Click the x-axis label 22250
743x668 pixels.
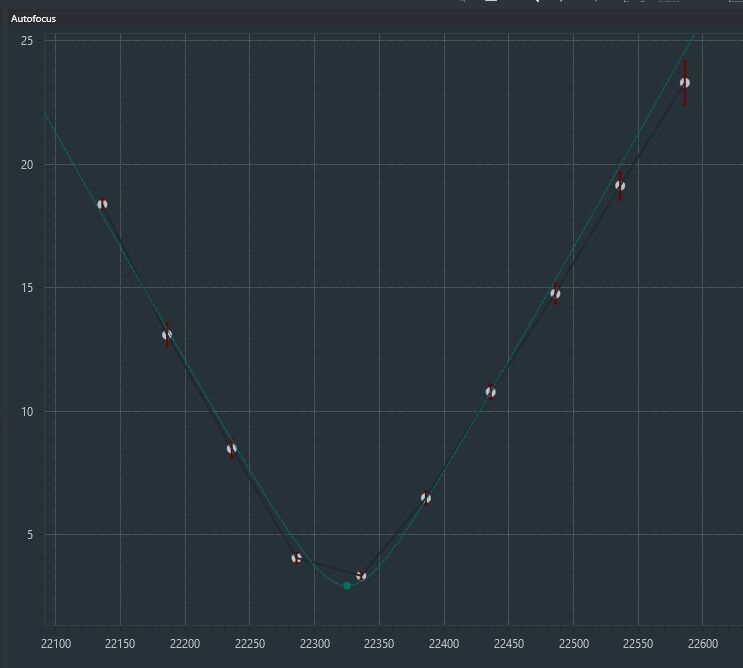(x=250, y=644)
